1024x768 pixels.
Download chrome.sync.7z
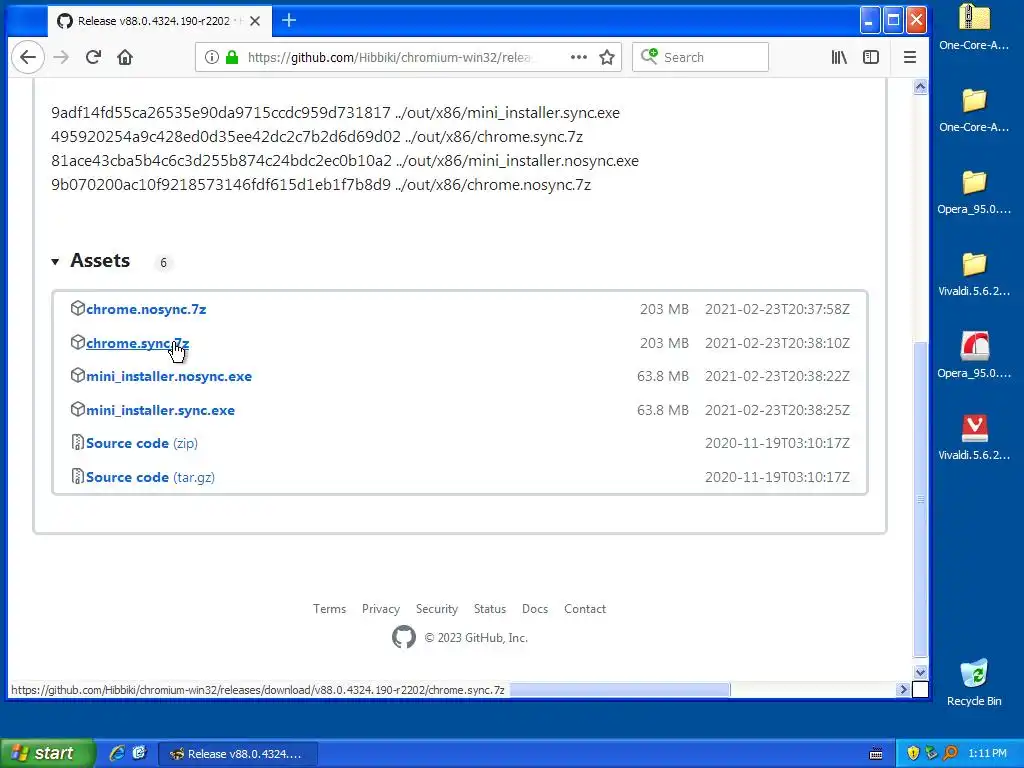pyautogui.click(x=138, y=344)
